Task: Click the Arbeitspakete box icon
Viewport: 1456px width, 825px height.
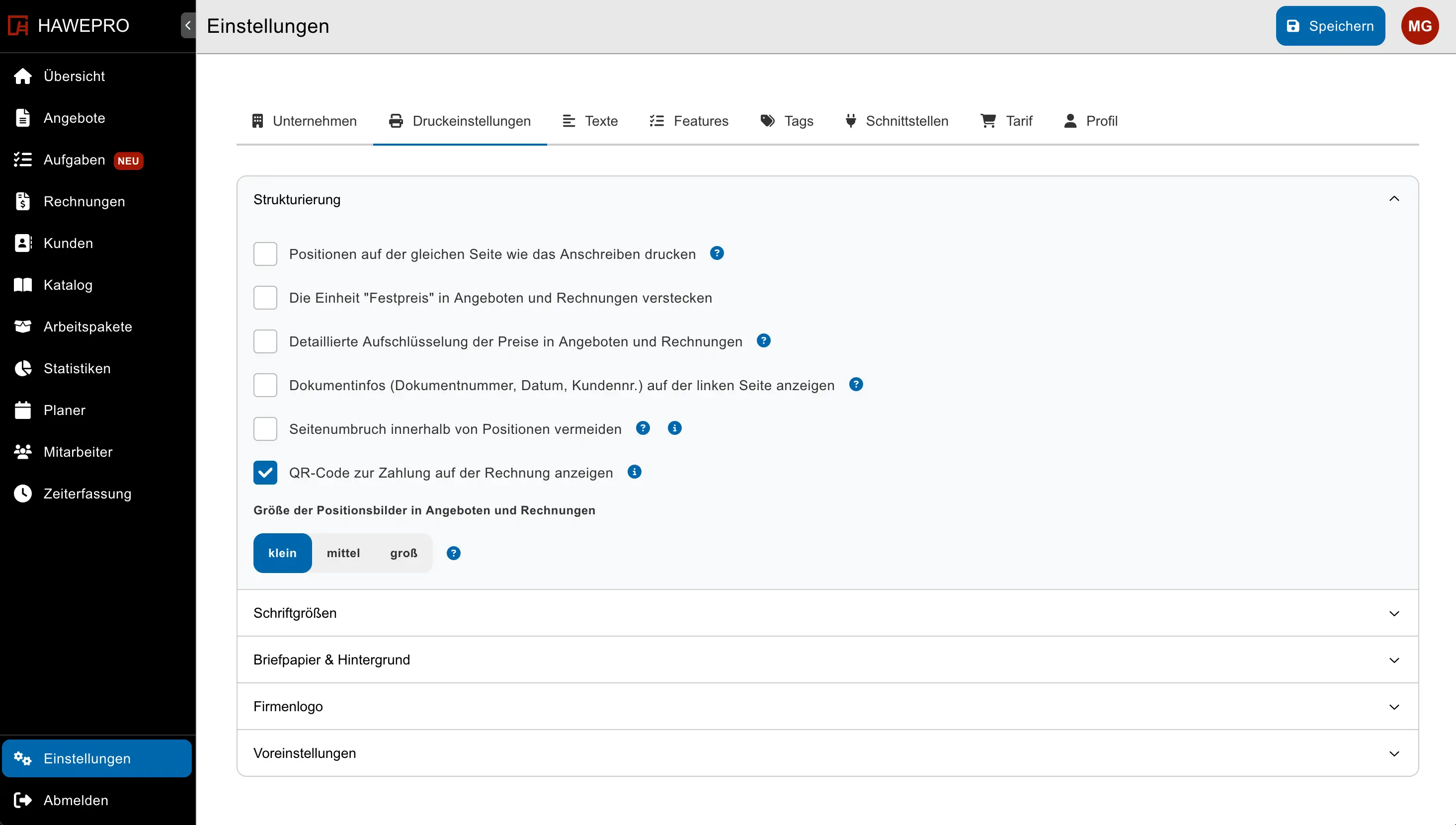Action: click(x=23, y=327)
